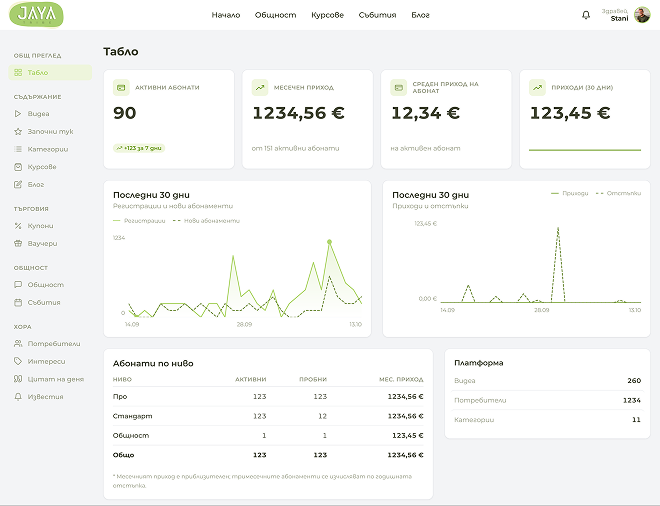Viewport: 660px width, 506px height.
Task: Click the Започни тук star icon
Action: tap(18, 131)
